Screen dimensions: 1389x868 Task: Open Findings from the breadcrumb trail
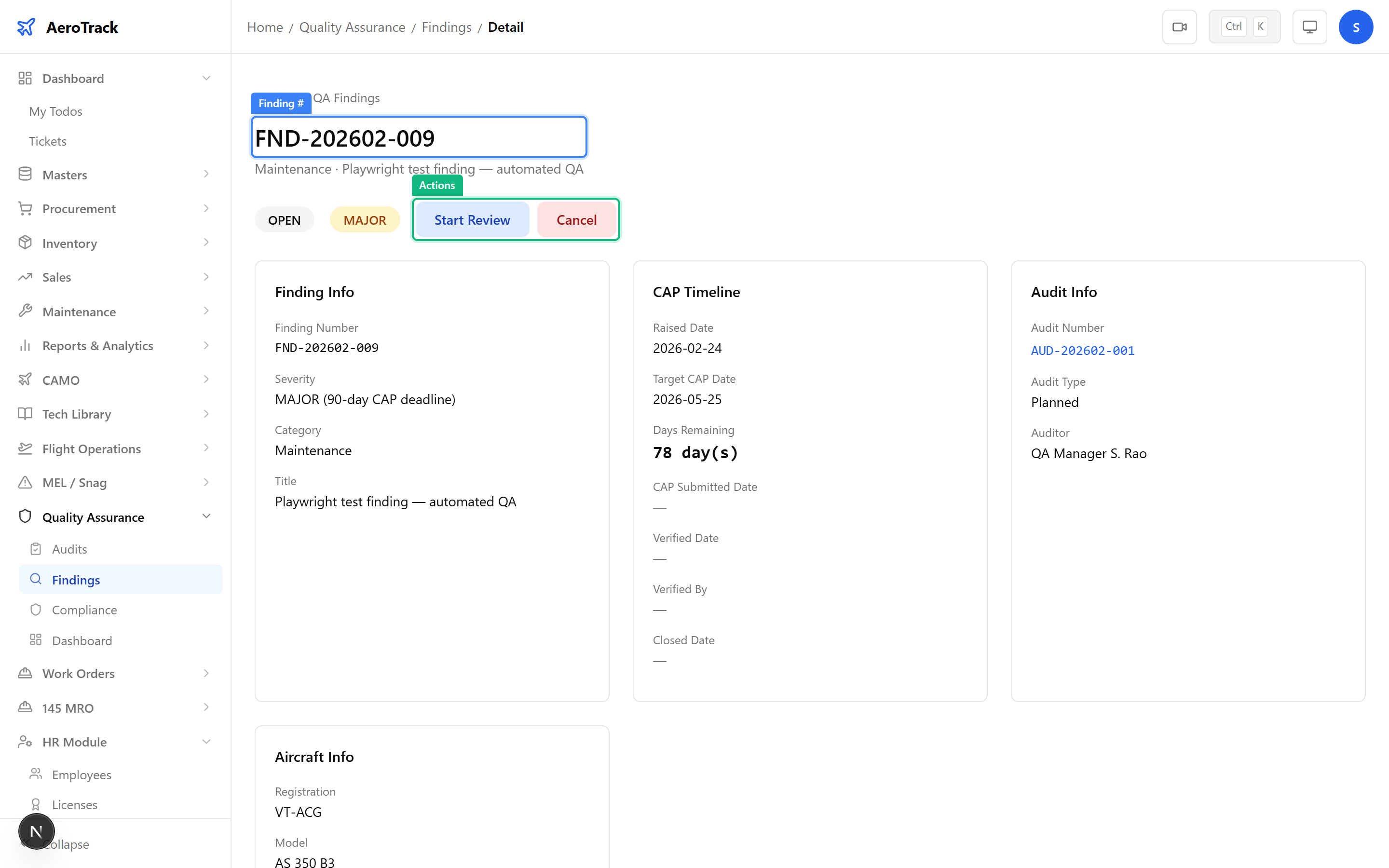(x=447, y=27)
